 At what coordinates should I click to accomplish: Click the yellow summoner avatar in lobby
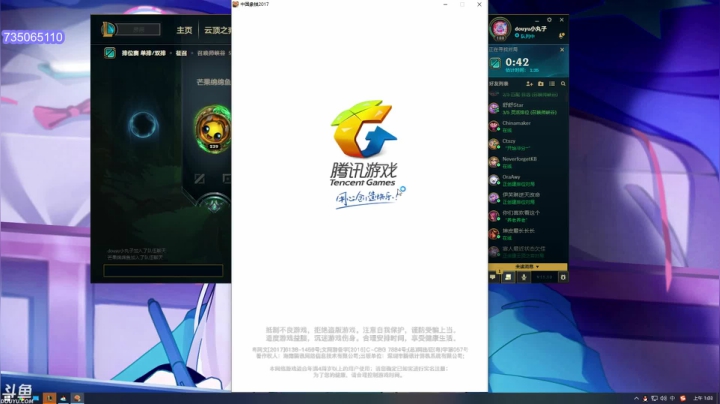click(x=213, y=129)
